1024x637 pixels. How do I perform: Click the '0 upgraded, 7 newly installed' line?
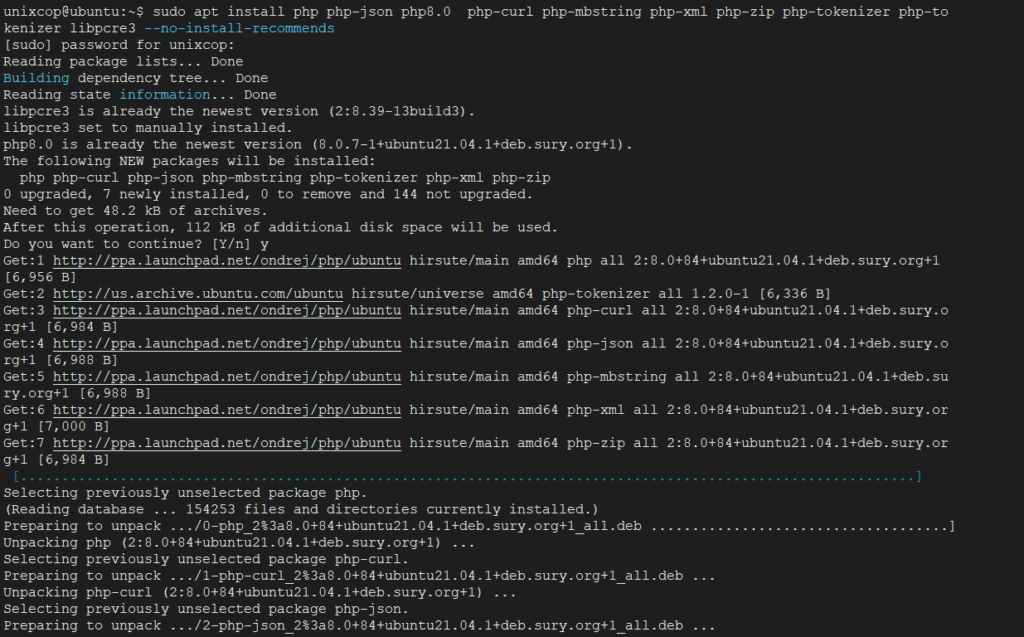(x=268, y=194)
